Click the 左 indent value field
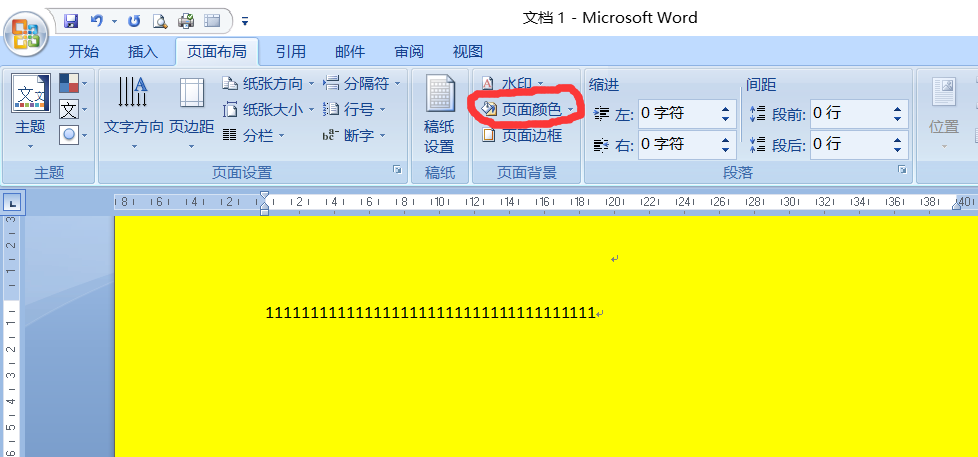The image size is (978, 457). (x=677, y=113)
